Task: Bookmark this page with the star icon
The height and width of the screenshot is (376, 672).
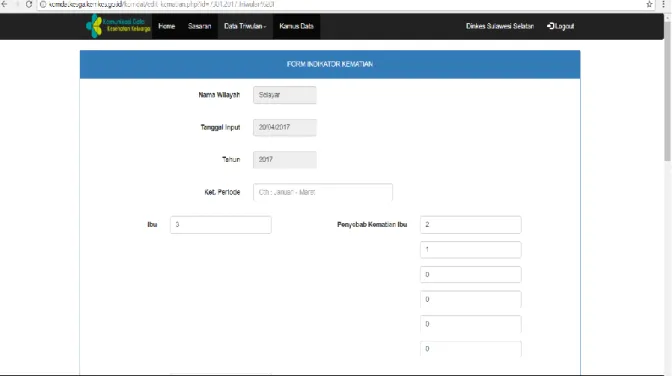Action: [649, 4]
